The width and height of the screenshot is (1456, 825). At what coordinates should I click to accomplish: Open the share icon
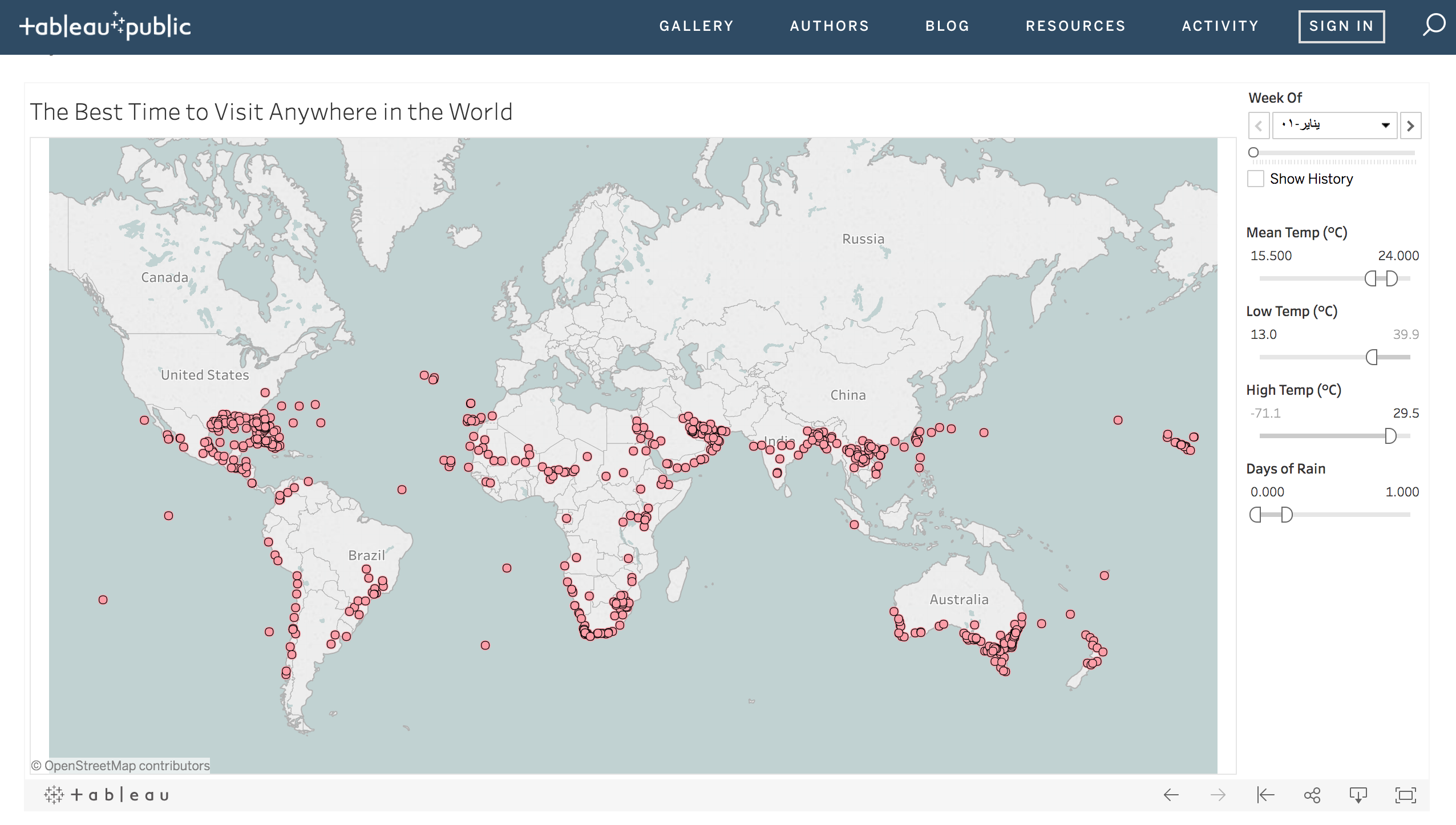(x=1312, y=795)
